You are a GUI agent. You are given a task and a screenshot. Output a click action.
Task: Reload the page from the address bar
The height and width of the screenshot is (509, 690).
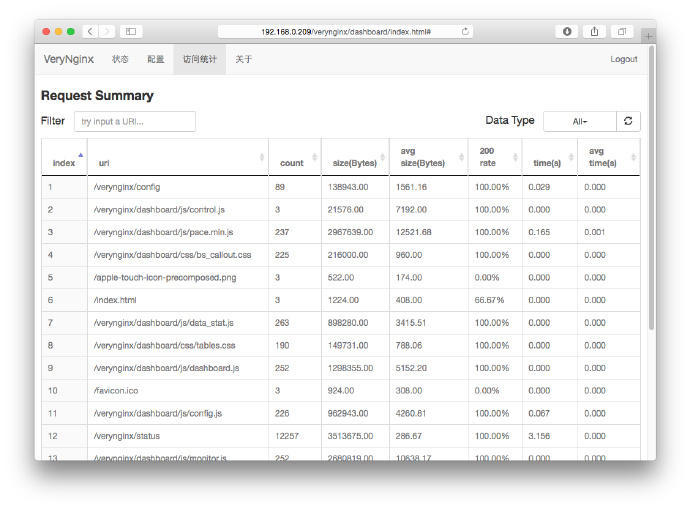(x=465, y=31)
